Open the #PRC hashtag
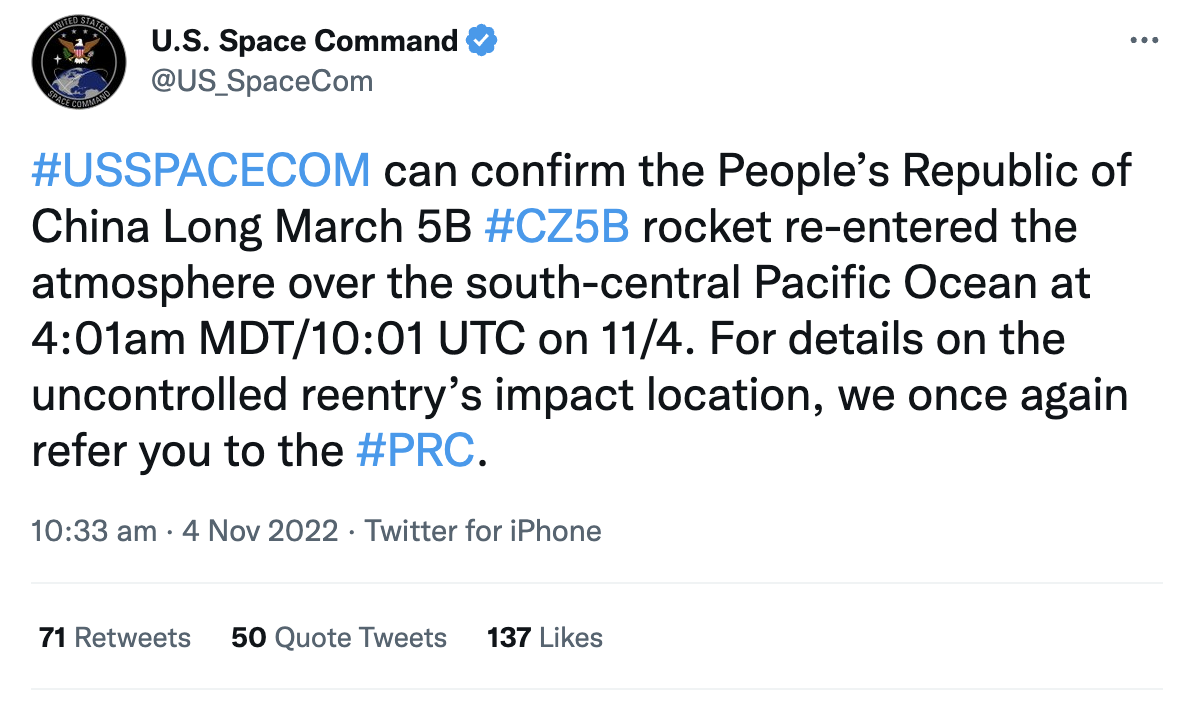This screenshot has width=1184, height=704. 415,450
